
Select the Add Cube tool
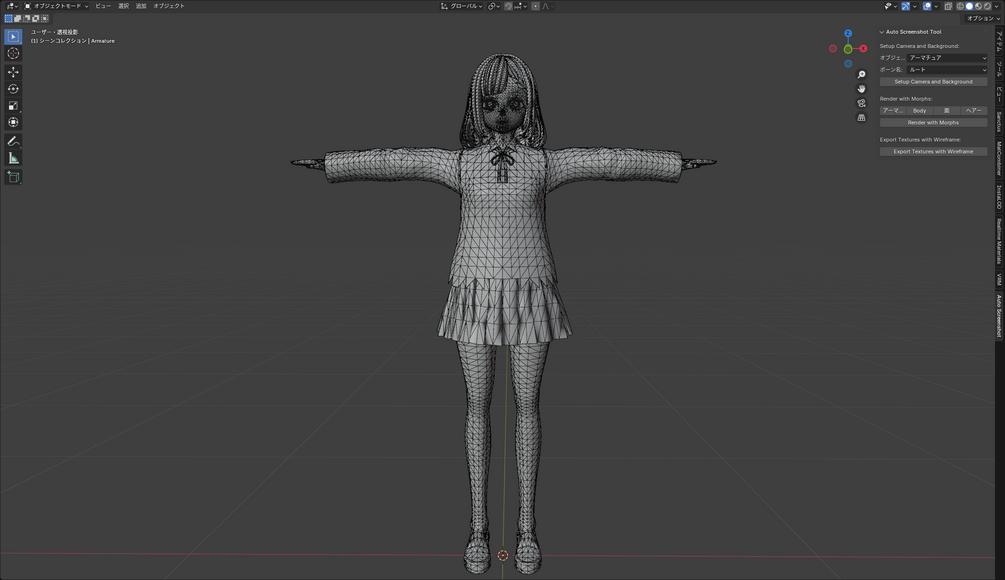13,176
